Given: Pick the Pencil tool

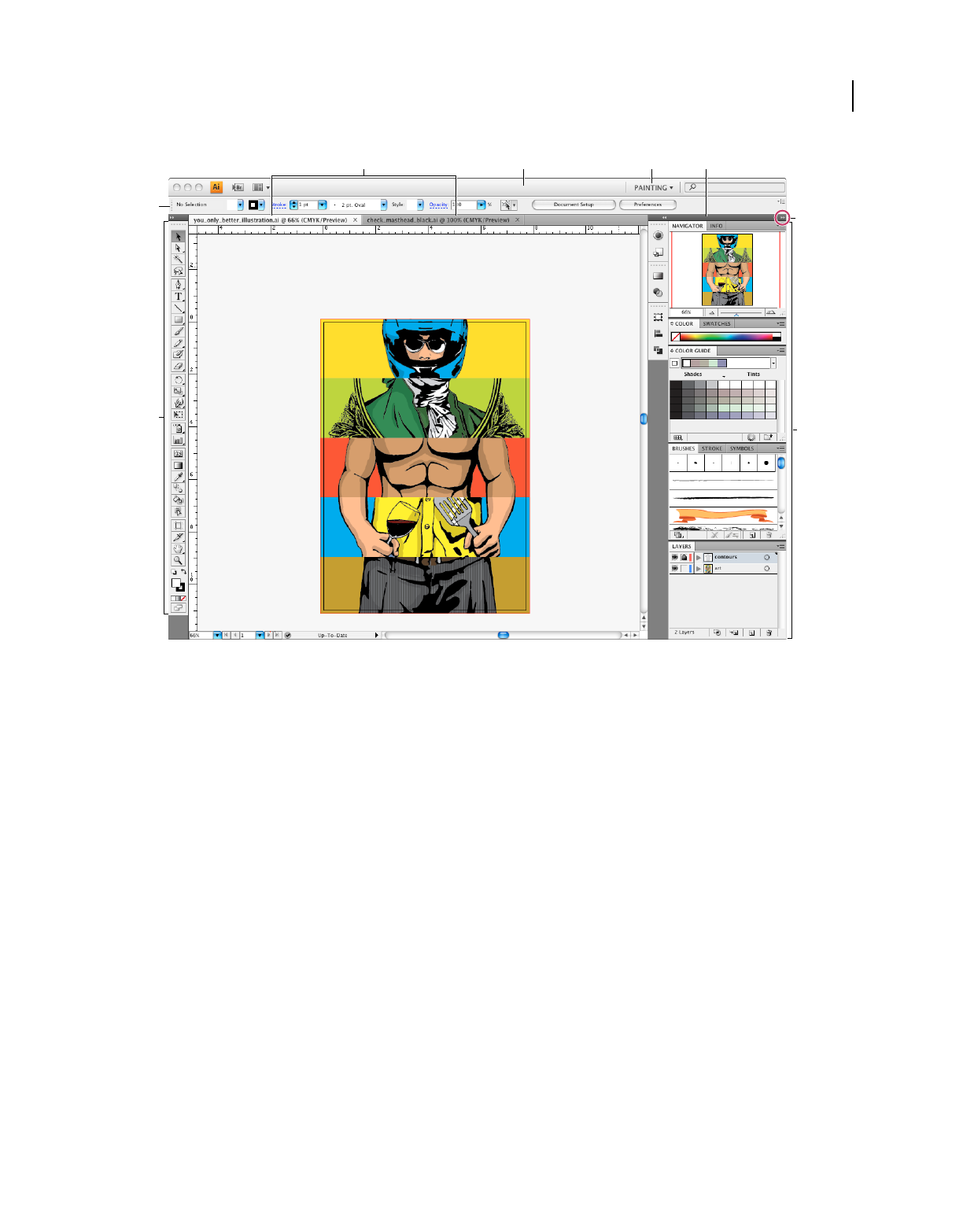Looking at the screenshot, I should [x=178, y=342].
